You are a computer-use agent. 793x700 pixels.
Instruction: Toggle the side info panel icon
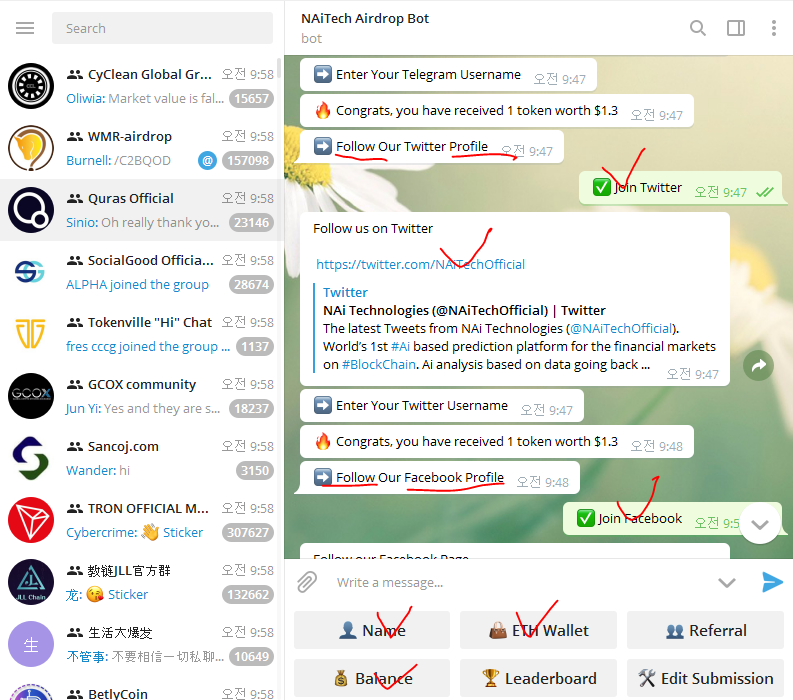pos(736,28)
